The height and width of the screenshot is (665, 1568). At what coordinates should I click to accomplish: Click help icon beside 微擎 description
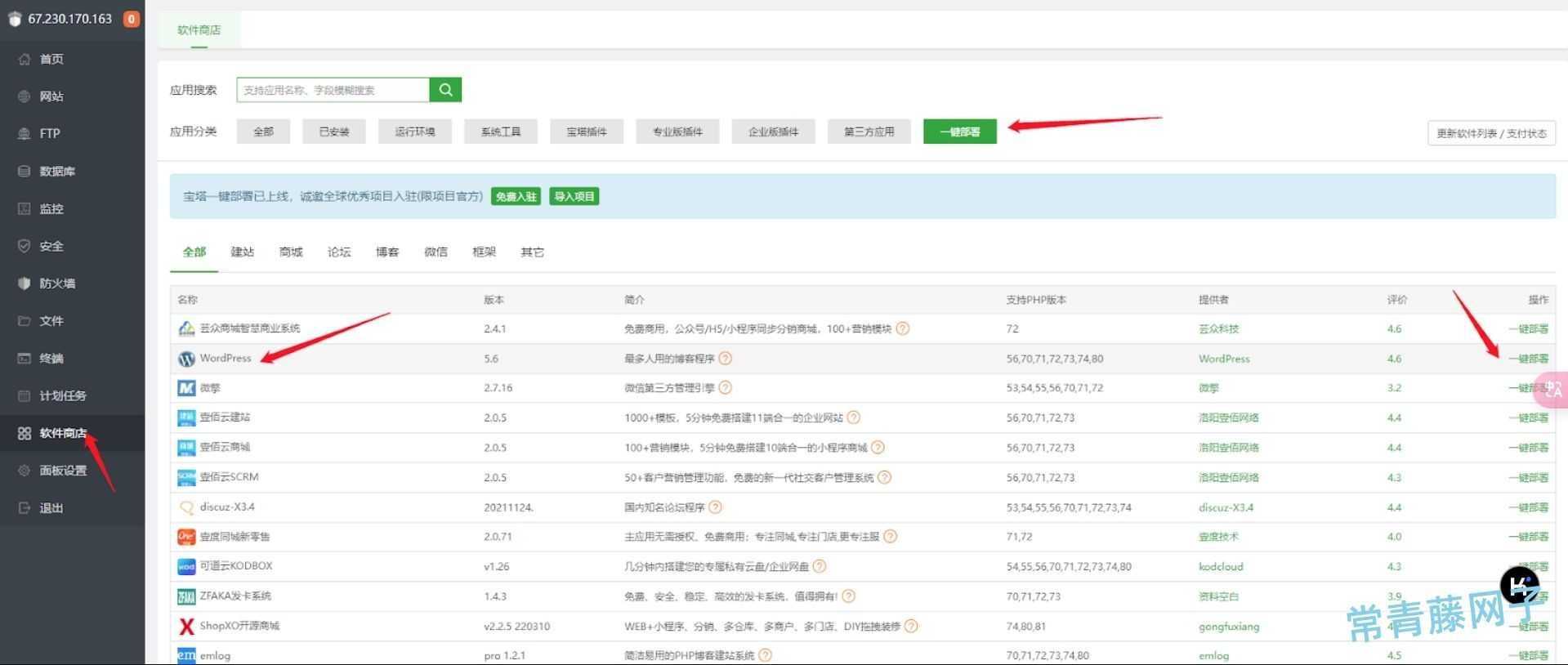pos(726,387)
